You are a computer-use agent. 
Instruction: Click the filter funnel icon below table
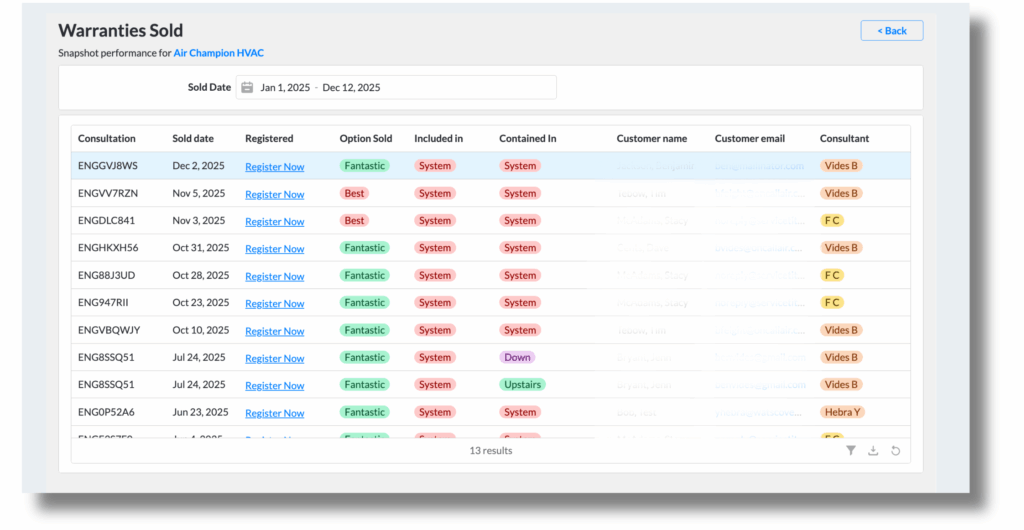coord(851,451)
